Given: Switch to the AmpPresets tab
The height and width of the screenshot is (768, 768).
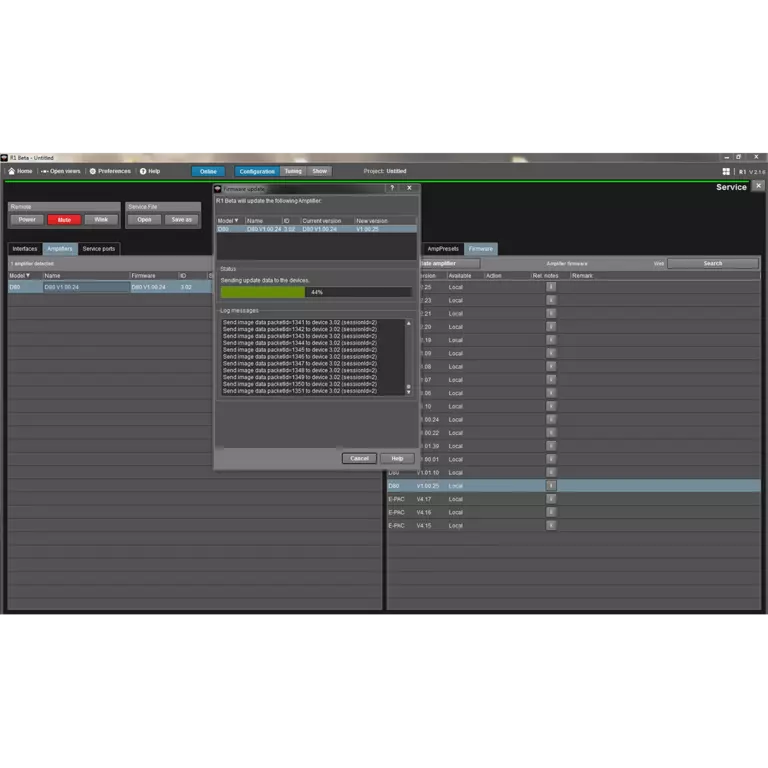Looking at the screenshot, I should pyautogui.click(x=443, y=249).
